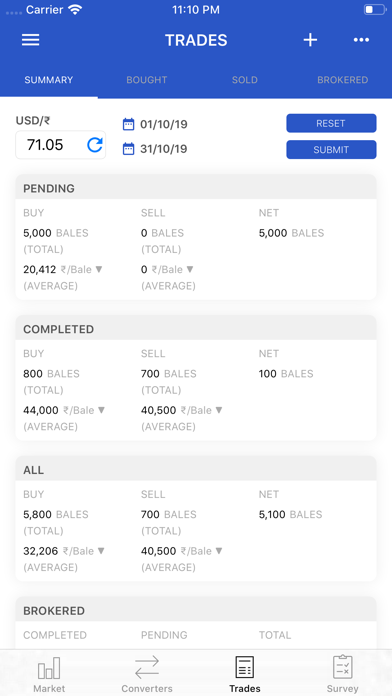392x696 pixels.
Task: Expand All buy ₹/Bale unit dropdown
Action: (x=101, y=551)
